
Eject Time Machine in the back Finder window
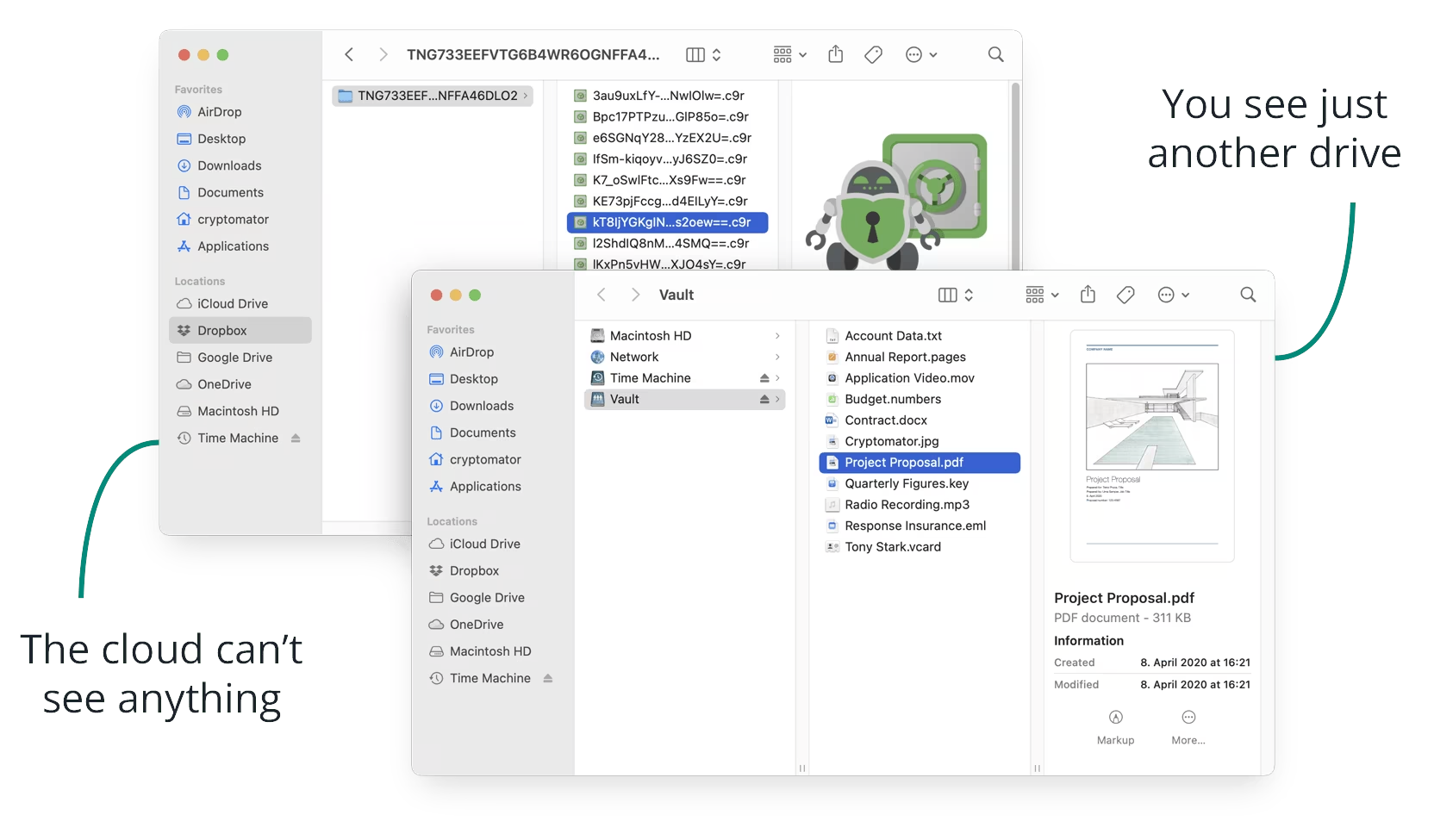click(x=296, y=438)
